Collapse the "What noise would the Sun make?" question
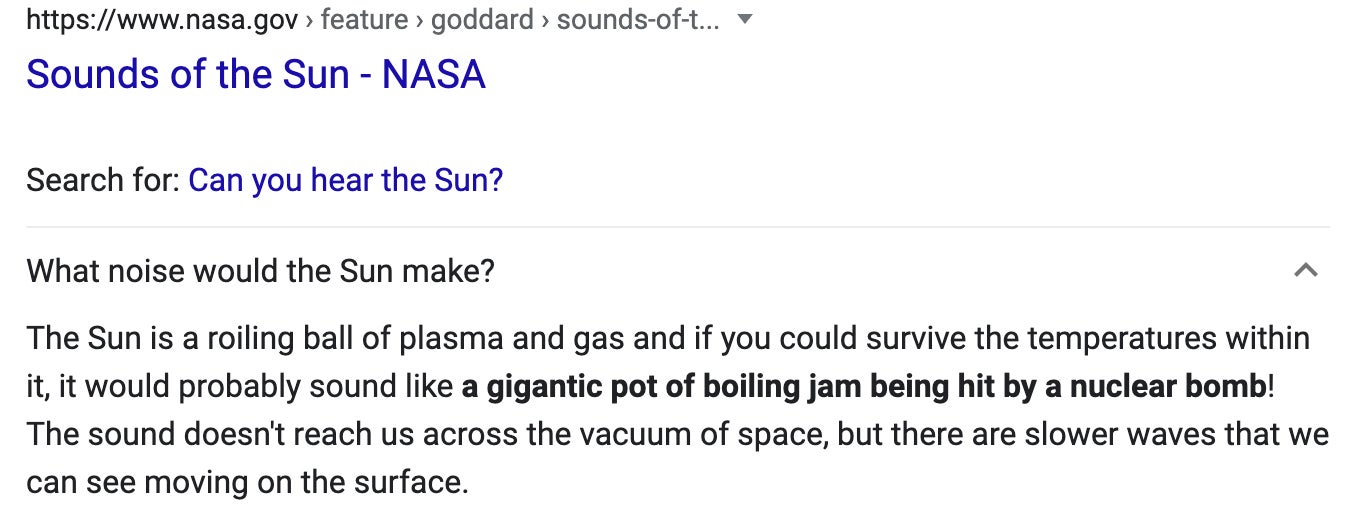1364x512 pixels. 260,270
